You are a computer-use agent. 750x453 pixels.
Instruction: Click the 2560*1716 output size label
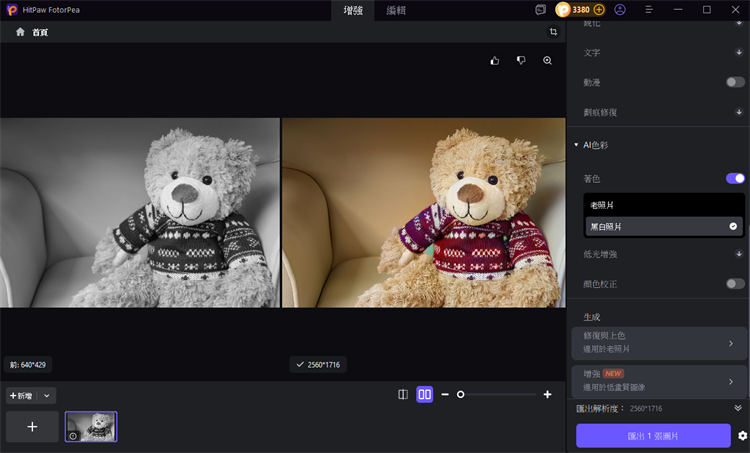pos(318,365)
